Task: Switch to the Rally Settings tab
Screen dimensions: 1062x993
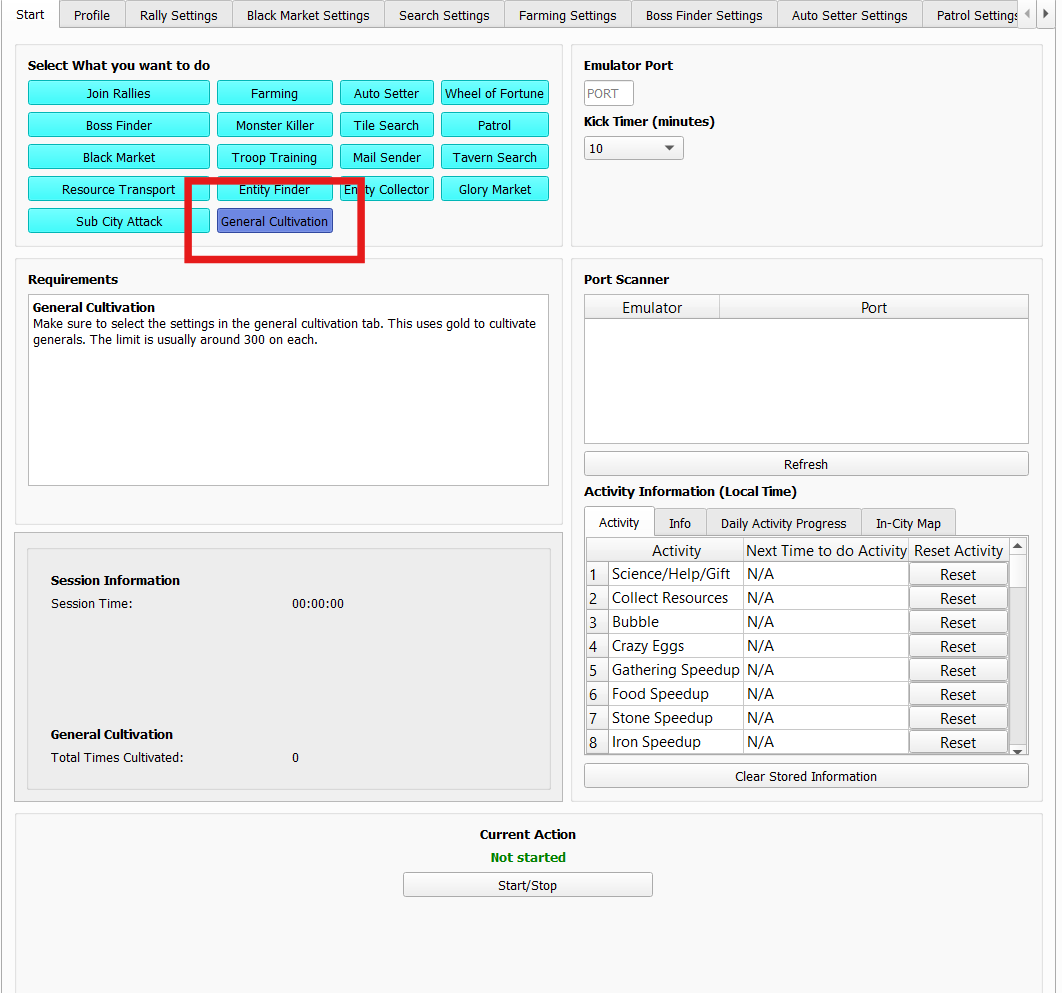Action: coord(178,15)
